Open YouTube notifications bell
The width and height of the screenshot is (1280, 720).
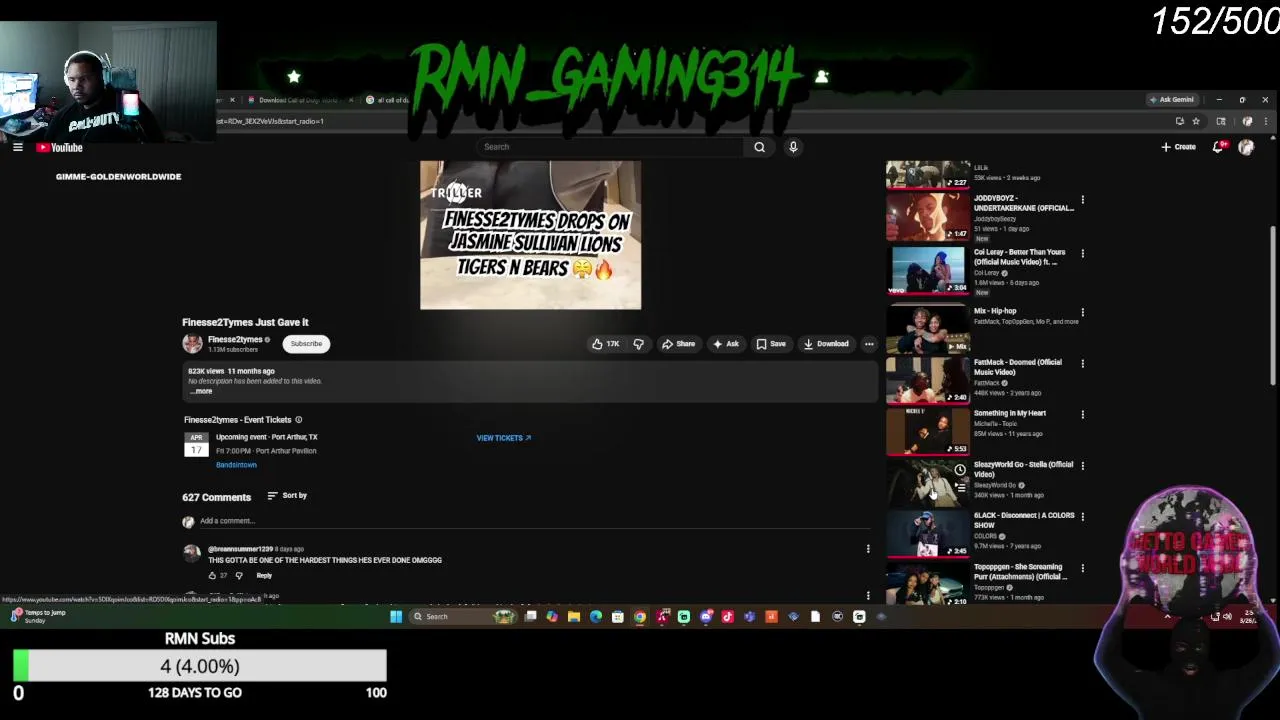pos(1218,147)
